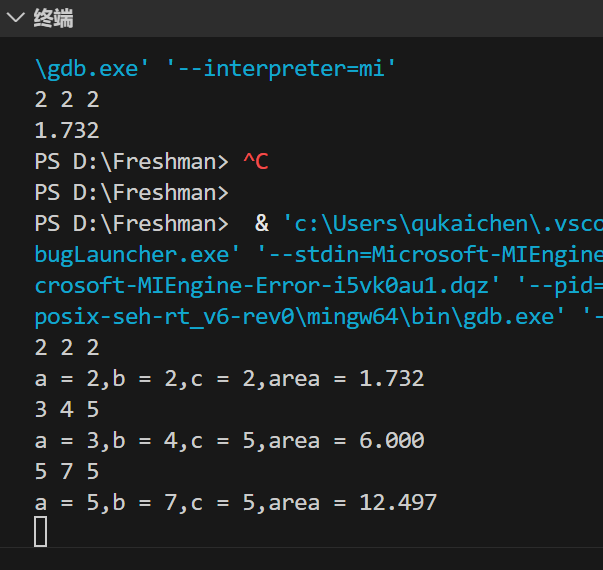Select the 终端 panel title
Screen dimensions: 603x570
pos(52,19)
